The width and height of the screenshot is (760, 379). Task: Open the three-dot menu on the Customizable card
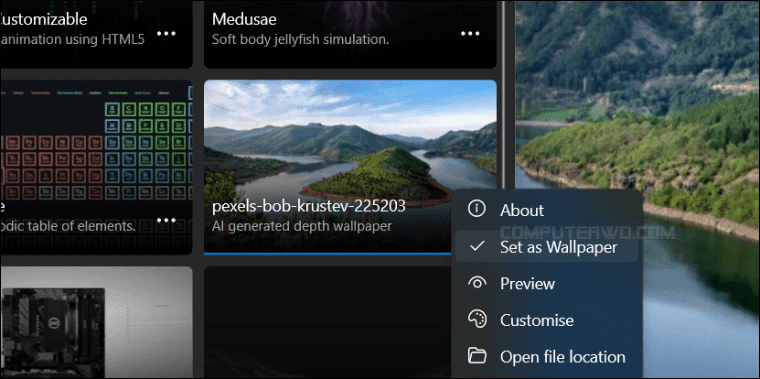[166, 33]
